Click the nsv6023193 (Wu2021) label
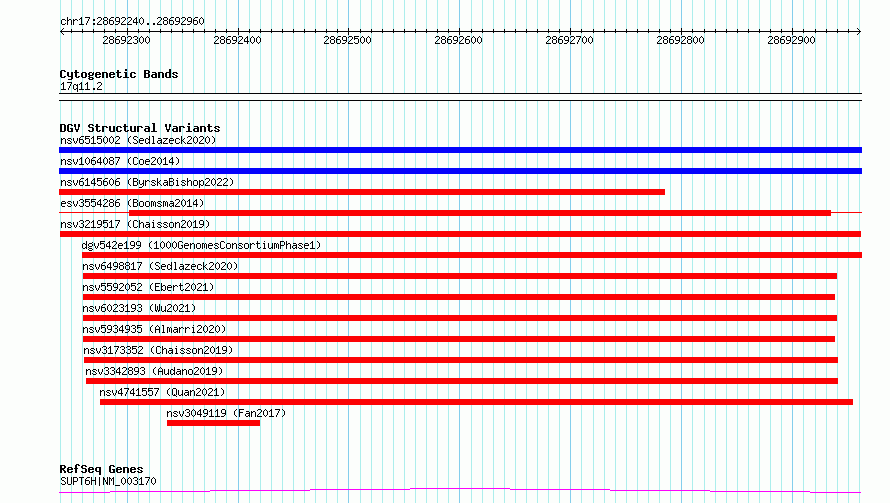 coord(139,308)
